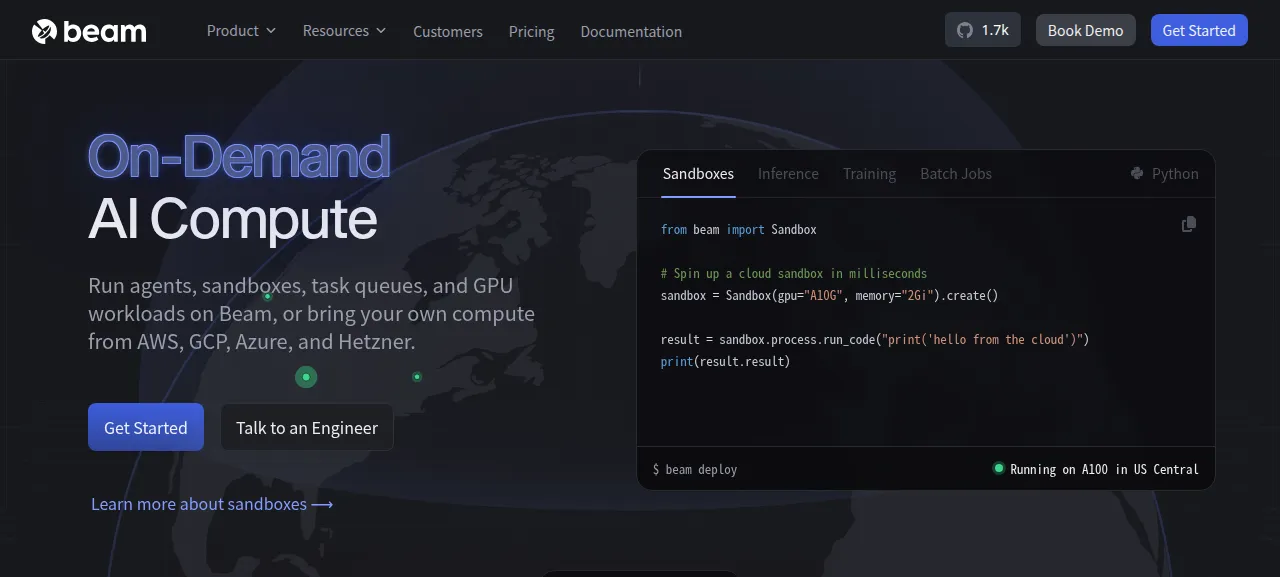Image resolution: width=1280 pixels, height=577 pixels.
Task: Click the green status dot beside Running on A100
Action: coord(998,468)
